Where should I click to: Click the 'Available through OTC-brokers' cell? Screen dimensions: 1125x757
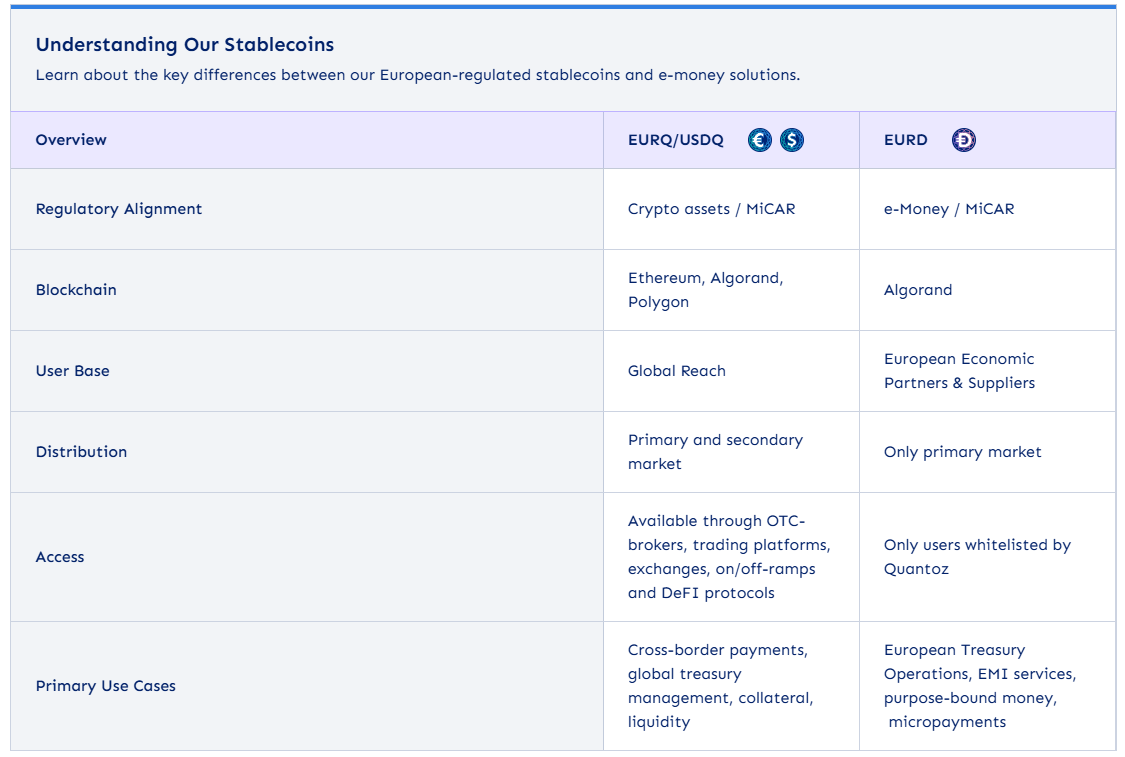[x=729, y=557]
